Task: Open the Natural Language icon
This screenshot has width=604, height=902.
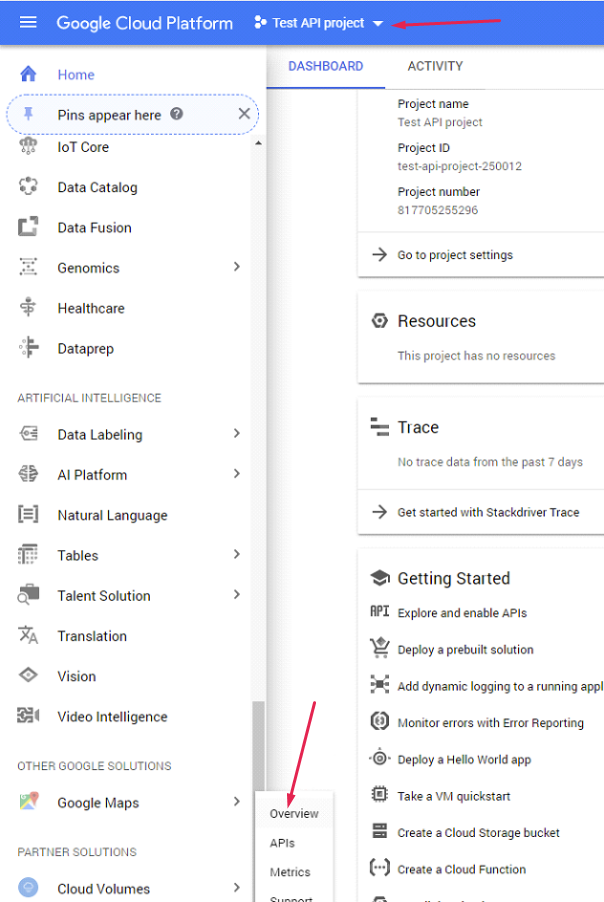Action: coord(28,515)
